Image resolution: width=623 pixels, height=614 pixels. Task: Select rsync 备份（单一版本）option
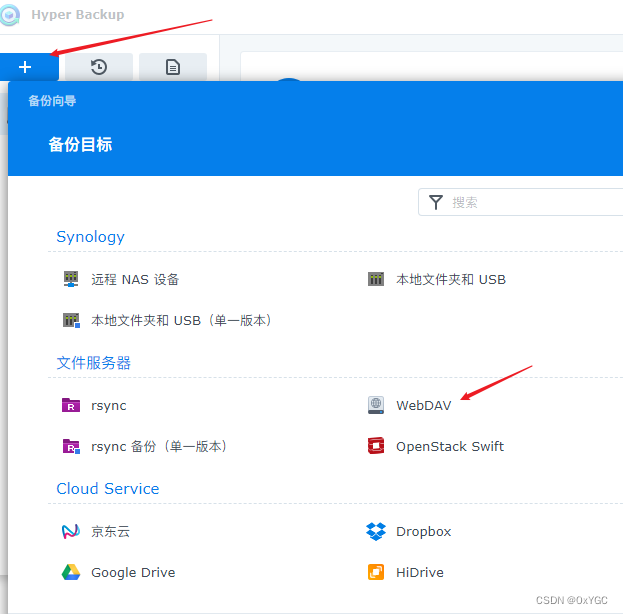tap(159, 446)
